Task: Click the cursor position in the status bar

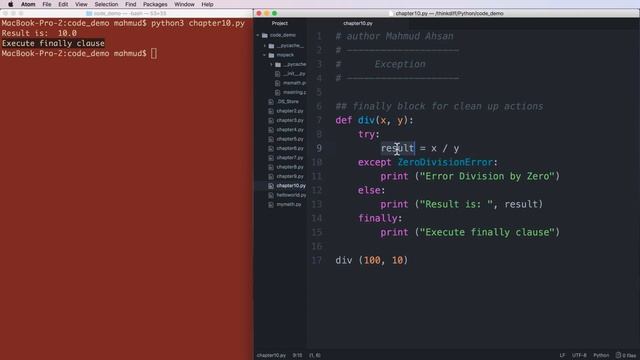Action: click(298, 356)
